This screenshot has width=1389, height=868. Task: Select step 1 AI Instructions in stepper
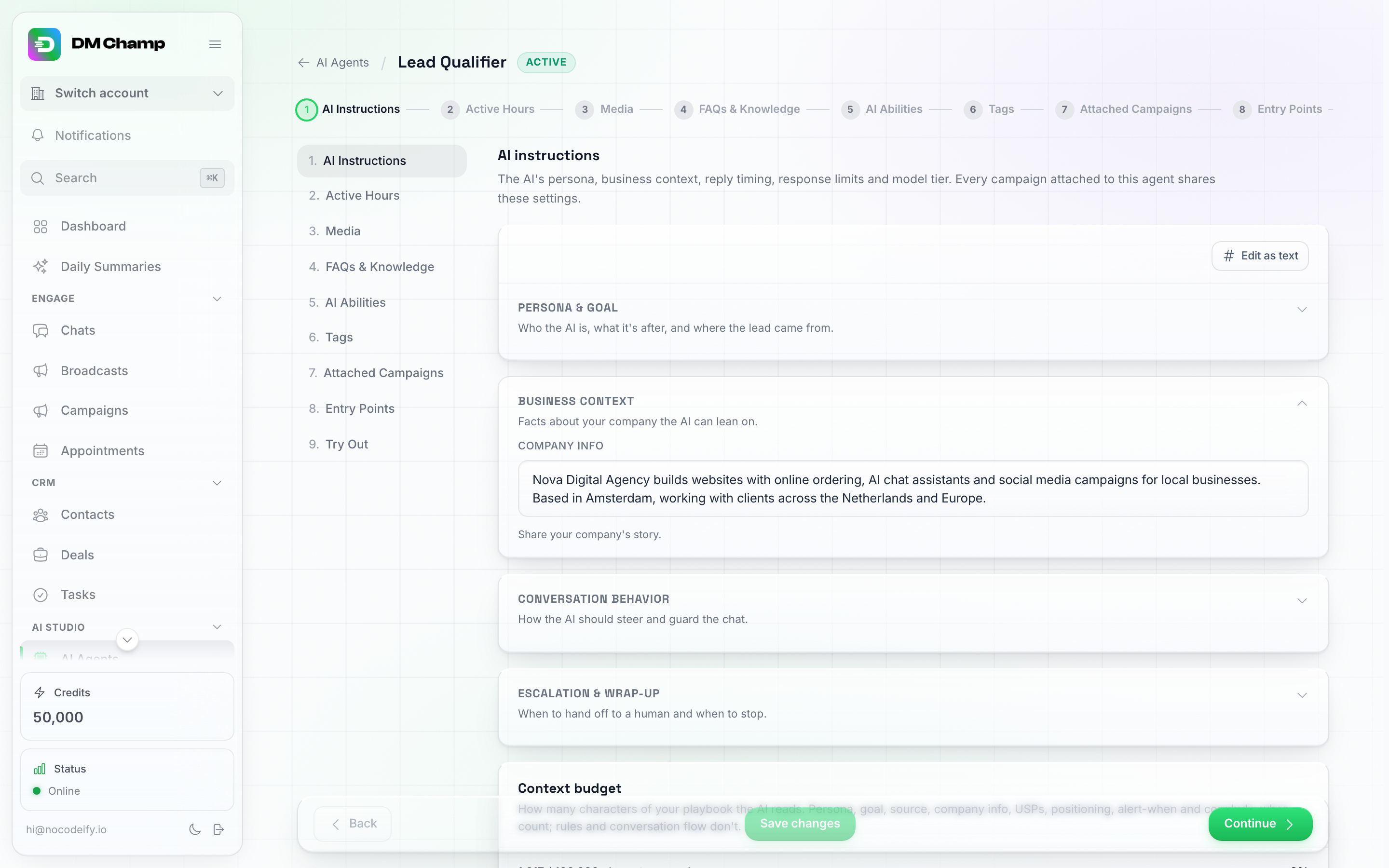point(348,109)
